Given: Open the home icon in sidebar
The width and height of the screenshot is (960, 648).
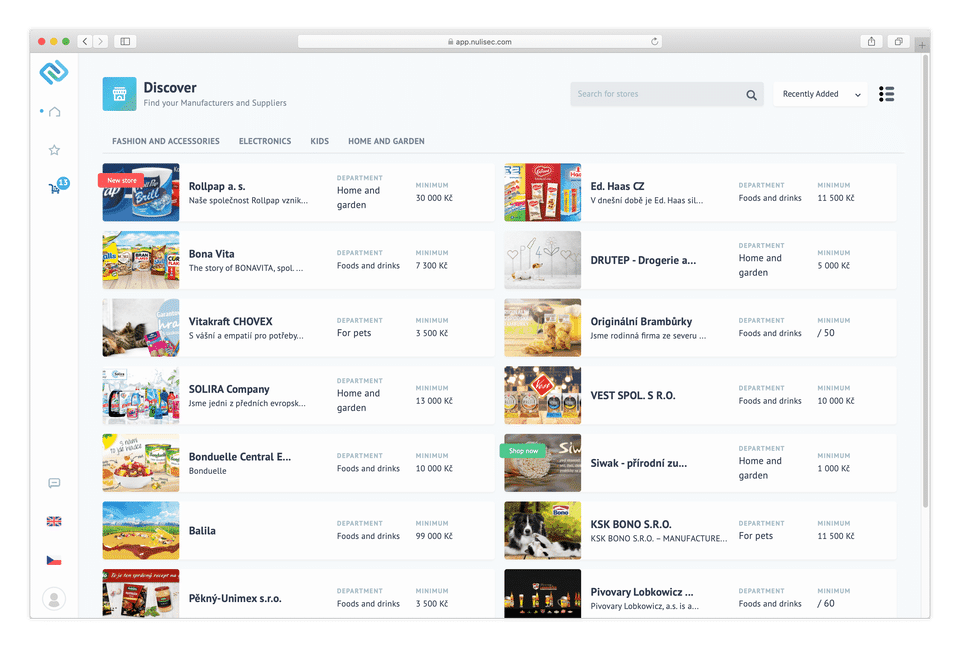Looking at the screenshot, I should click(x=54, y=111).
